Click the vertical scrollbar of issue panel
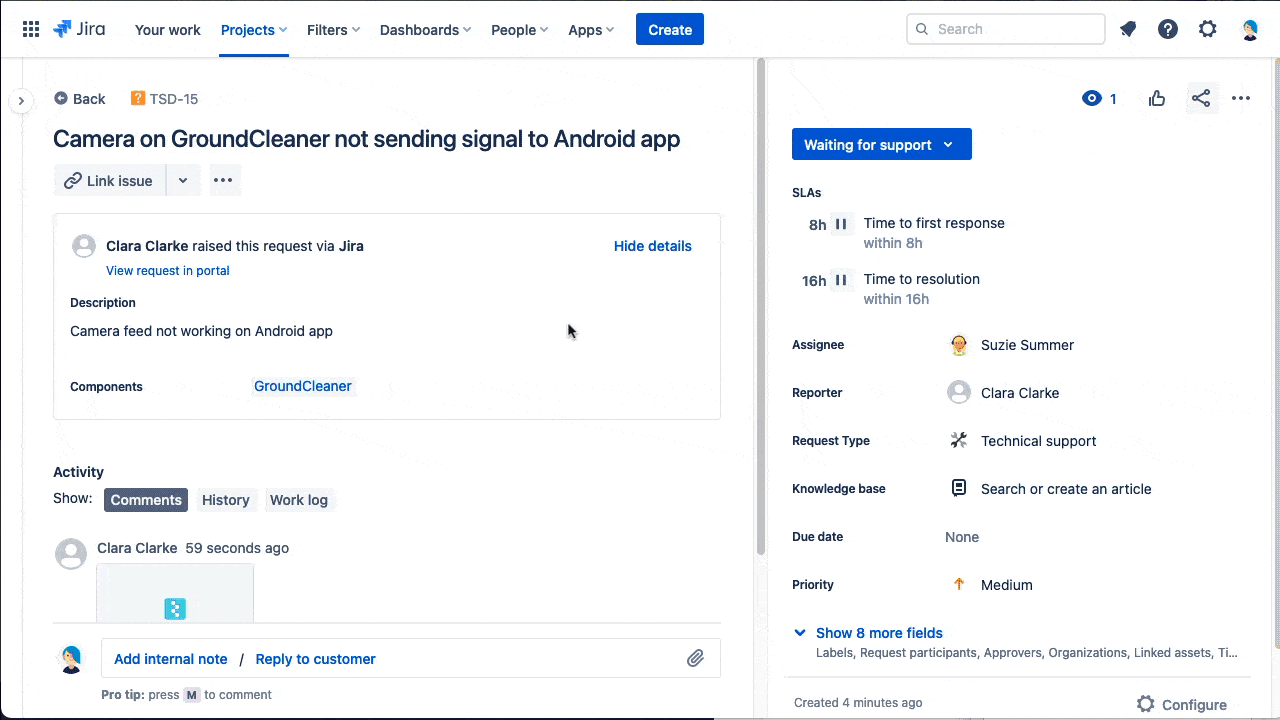The image size is (1280, 720). tap(761, 300)
